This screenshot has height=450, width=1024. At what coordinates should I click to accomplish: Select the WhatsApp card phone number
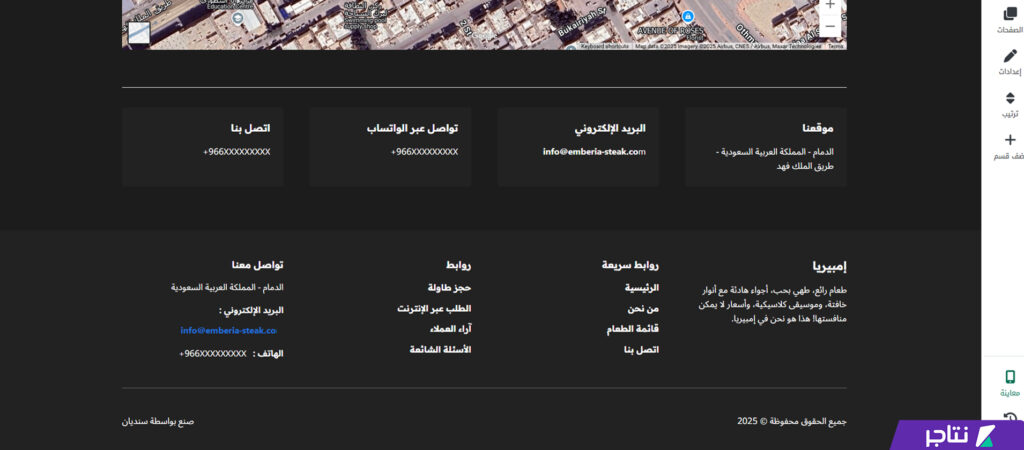tap(424, 152)
